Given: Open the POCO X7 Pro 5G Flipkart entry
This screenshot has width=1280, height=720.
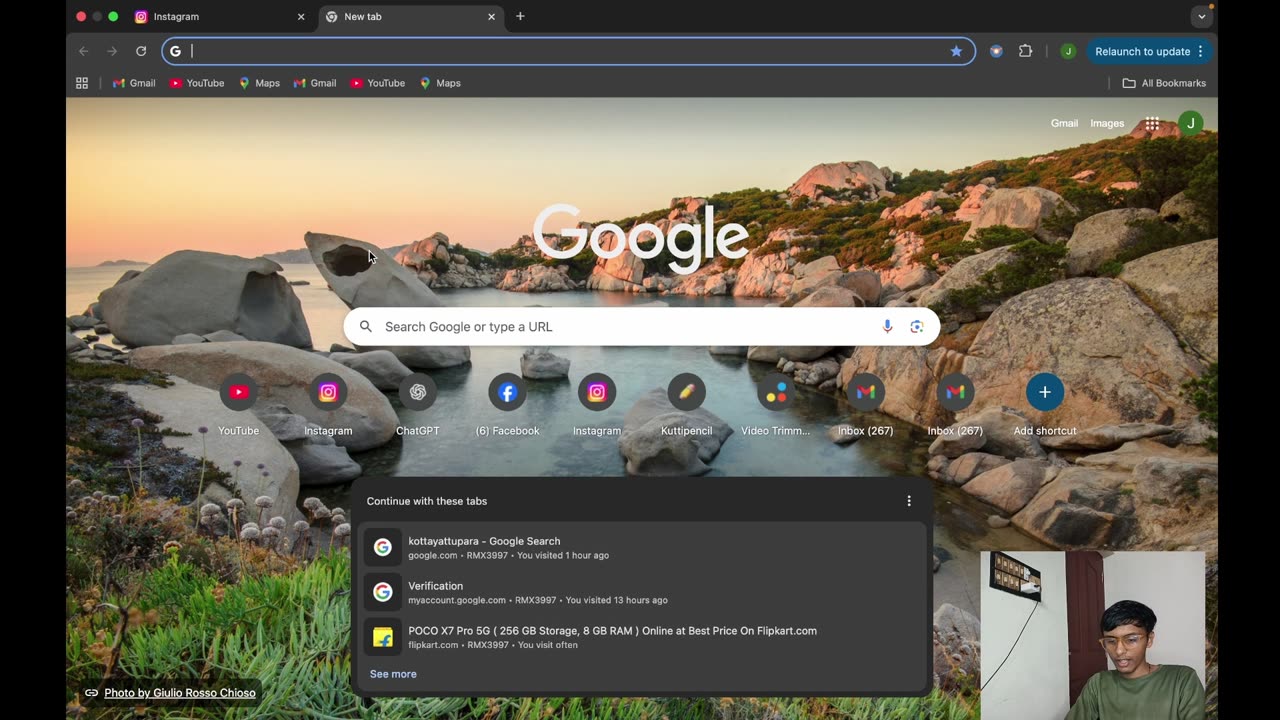Looking at the screenshot, I should click(641, 637).
